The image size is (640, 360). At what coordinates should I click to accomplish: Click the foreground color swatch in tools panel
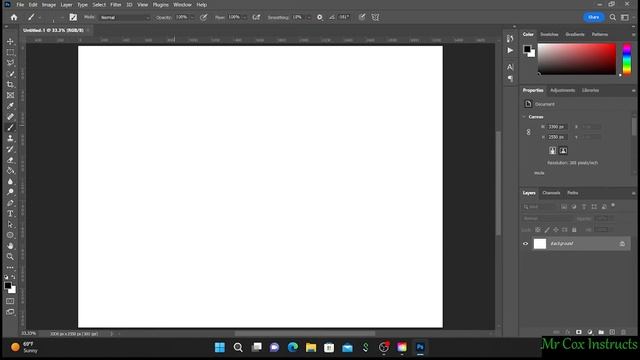coord(8,286)
